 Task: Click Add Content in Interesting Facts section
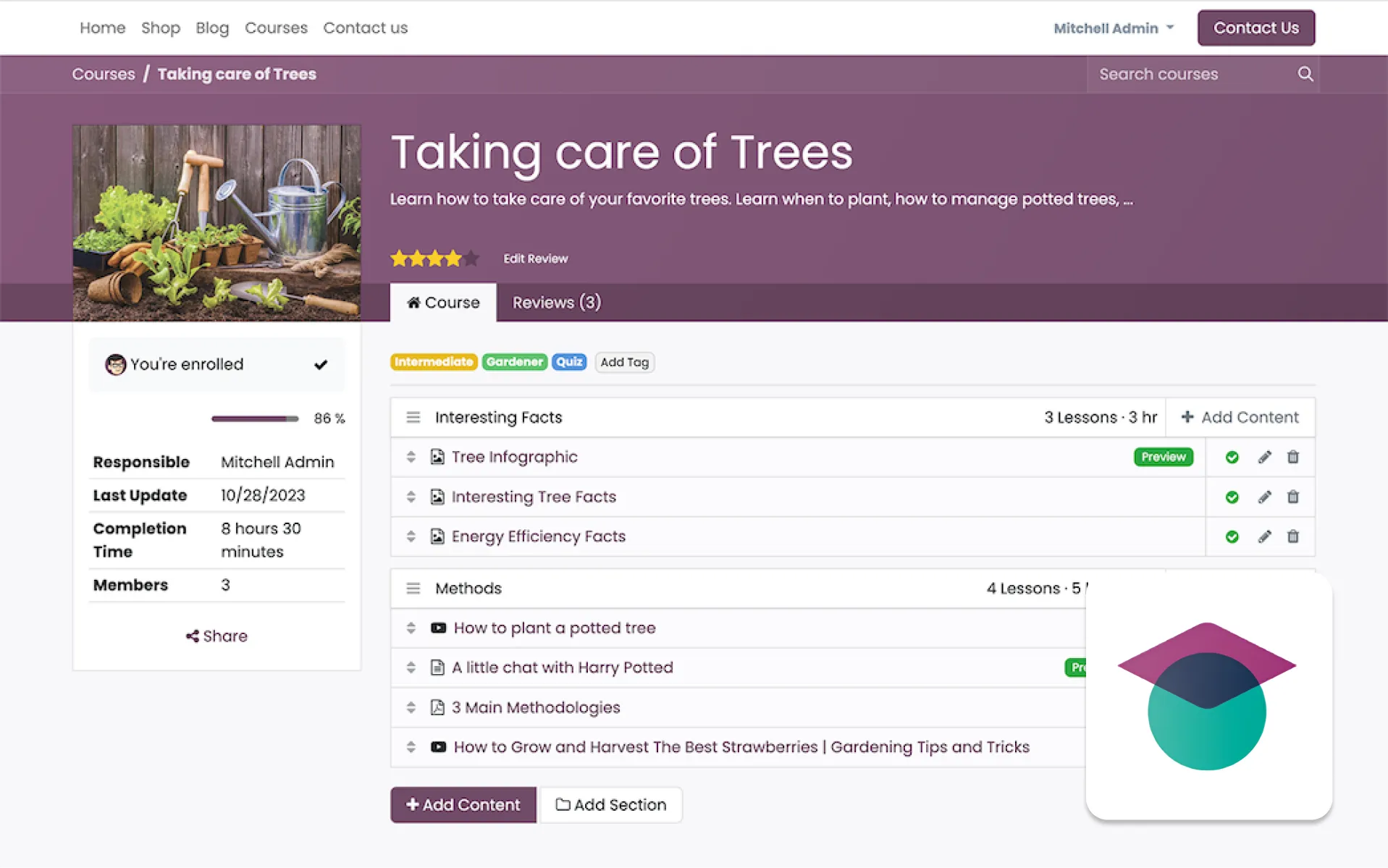coord(1240,417)
